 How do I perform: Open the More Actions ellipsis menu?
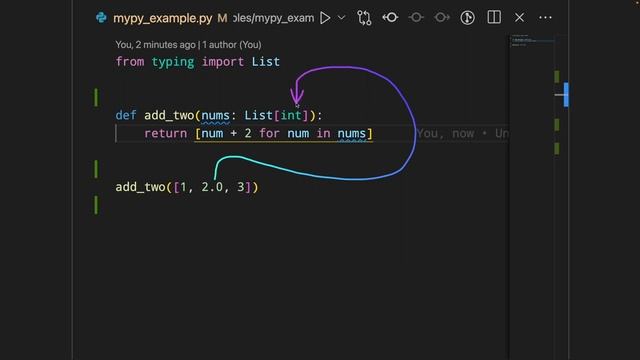545,18
